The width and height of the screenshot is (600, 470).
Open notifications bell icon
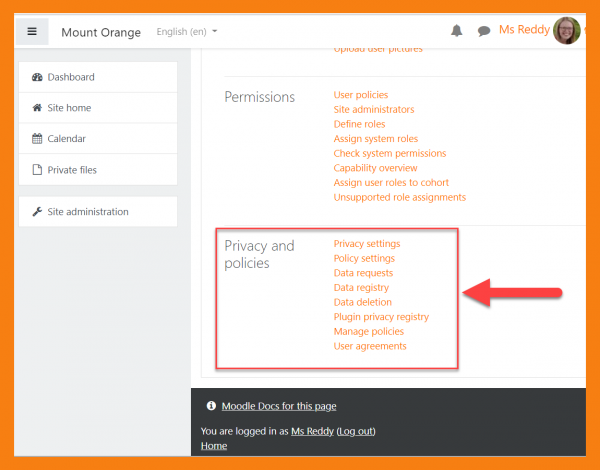[457, 31]
